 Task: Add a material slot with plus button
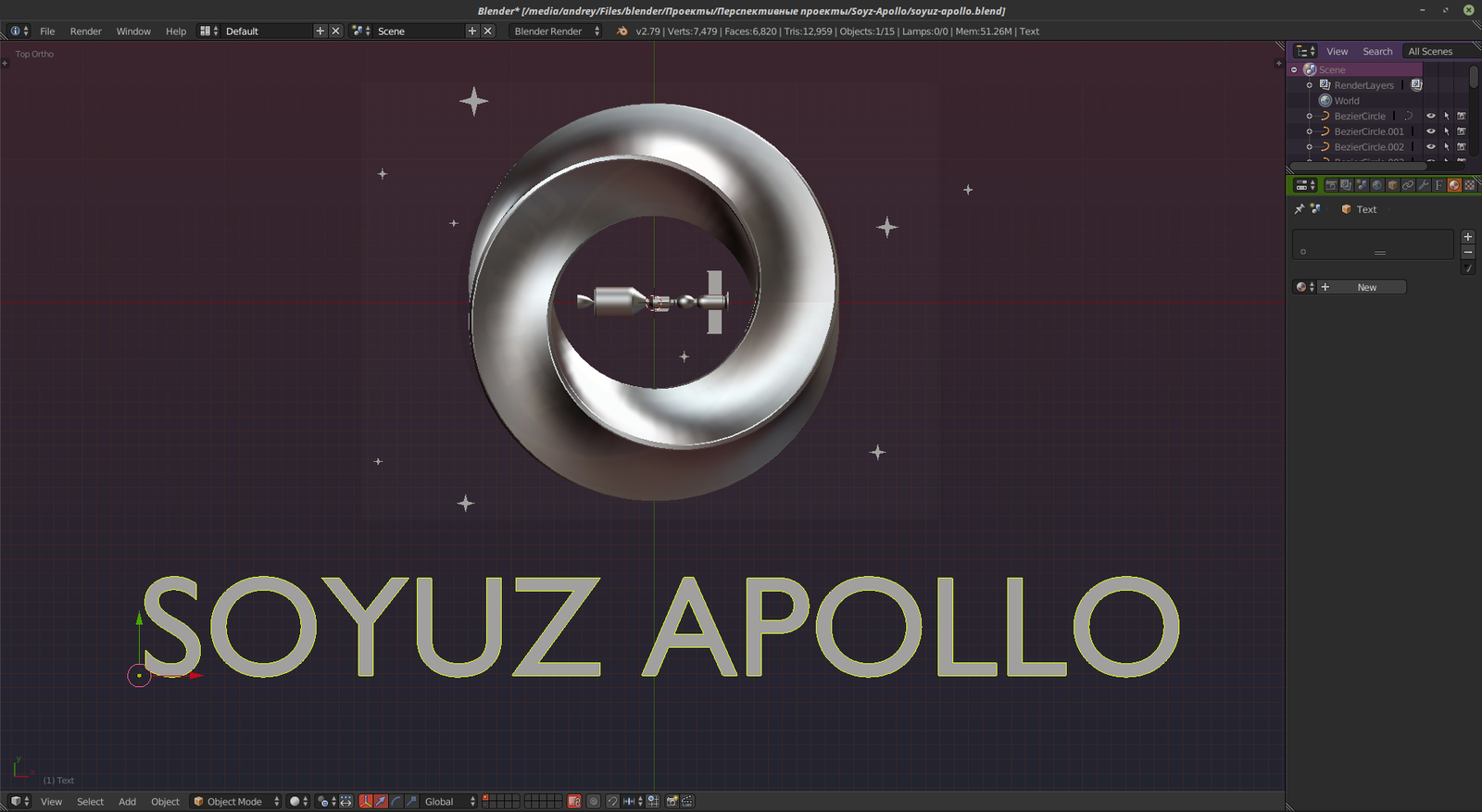1468,237
